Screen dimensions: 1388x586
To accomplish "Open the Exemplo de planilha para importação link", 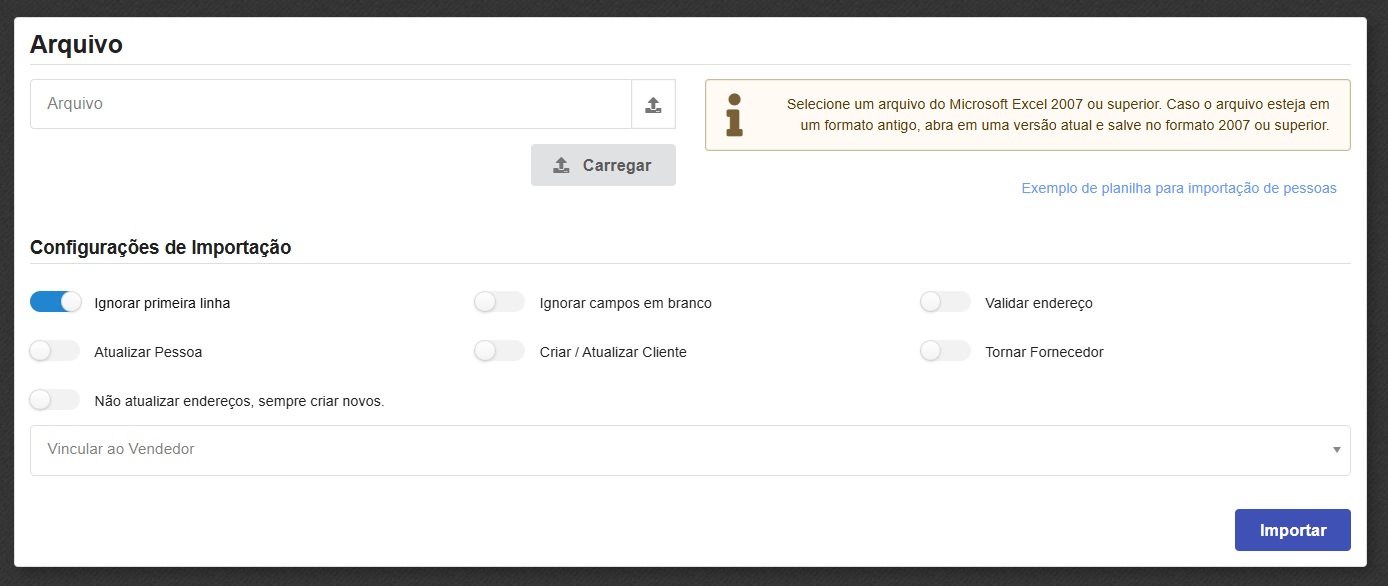I will [1178, 188].
